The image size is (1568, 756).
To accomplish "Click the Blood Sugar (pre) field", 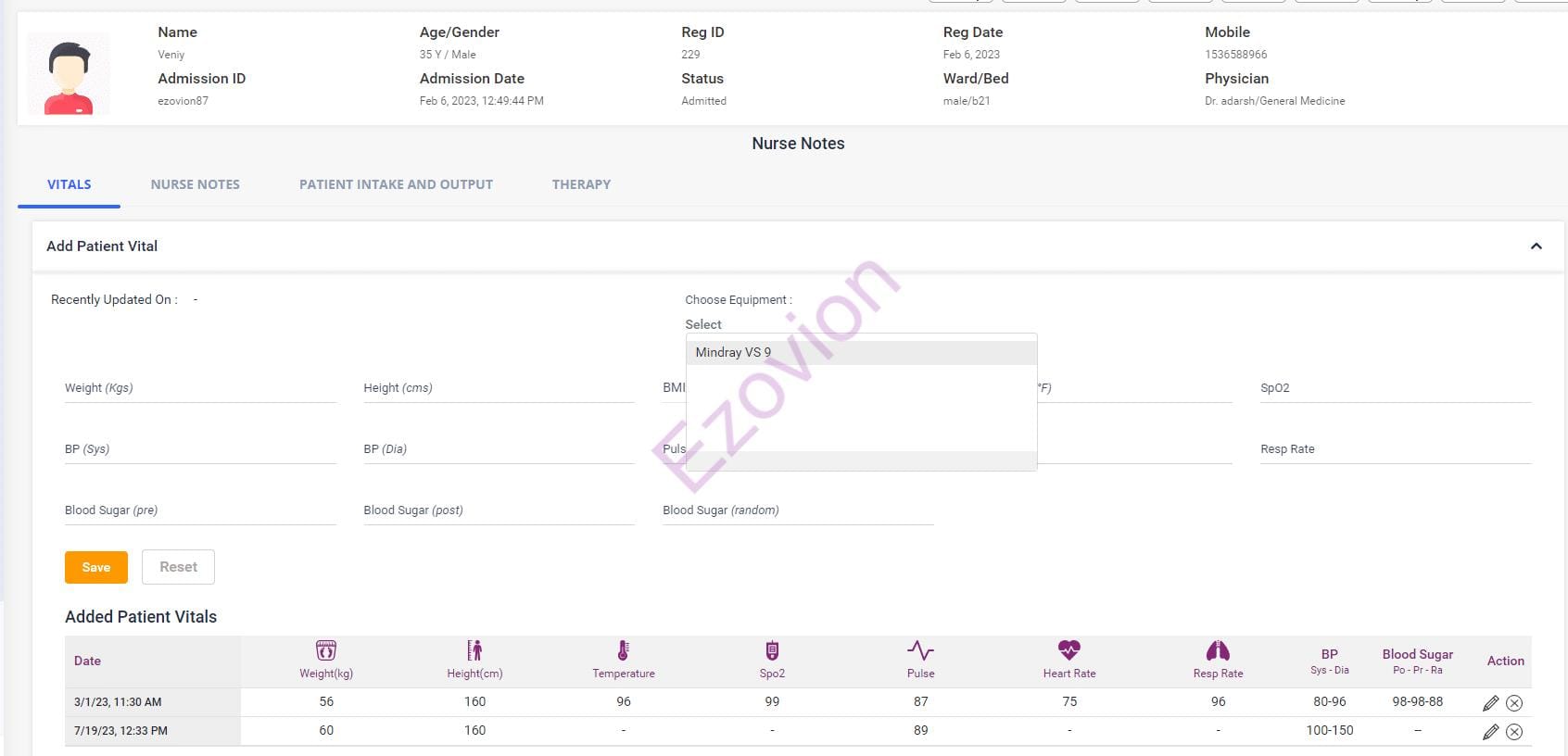I will 199,511.
